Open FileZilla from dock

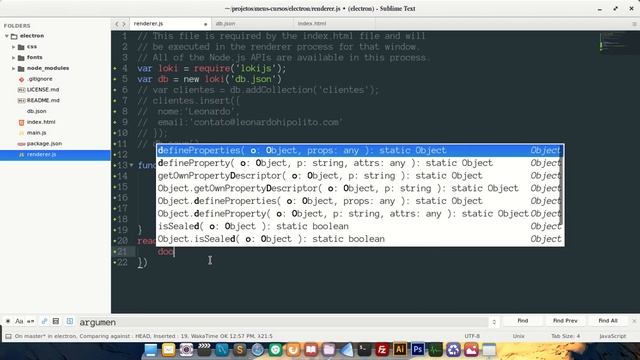pyautogui.click(x=382, y=350)
